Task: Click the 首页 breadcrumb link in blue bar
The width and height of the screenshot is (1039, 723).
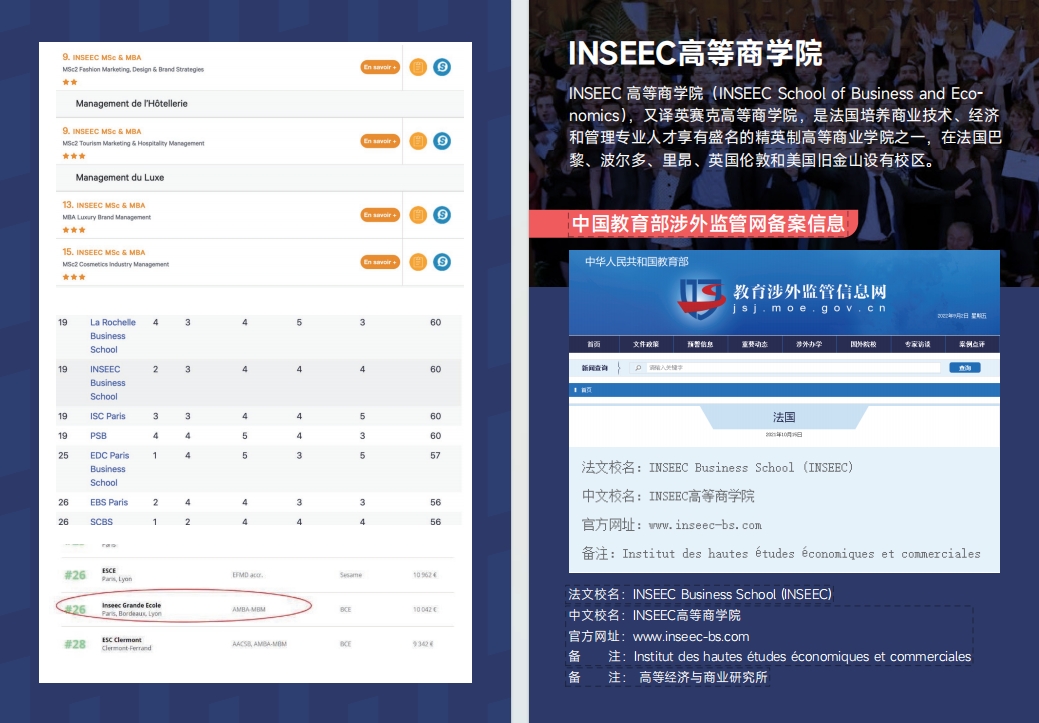Action: click(586, 390)
